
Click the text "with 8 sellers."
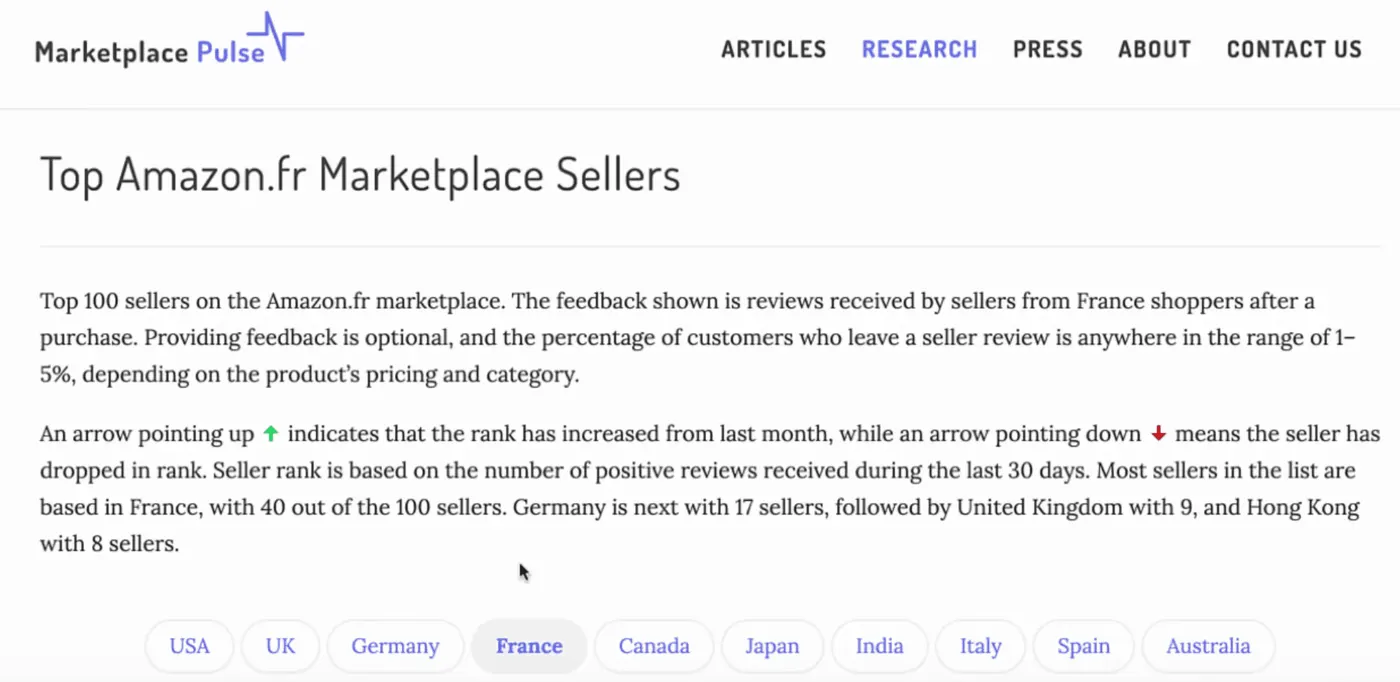tap(109, 545)
